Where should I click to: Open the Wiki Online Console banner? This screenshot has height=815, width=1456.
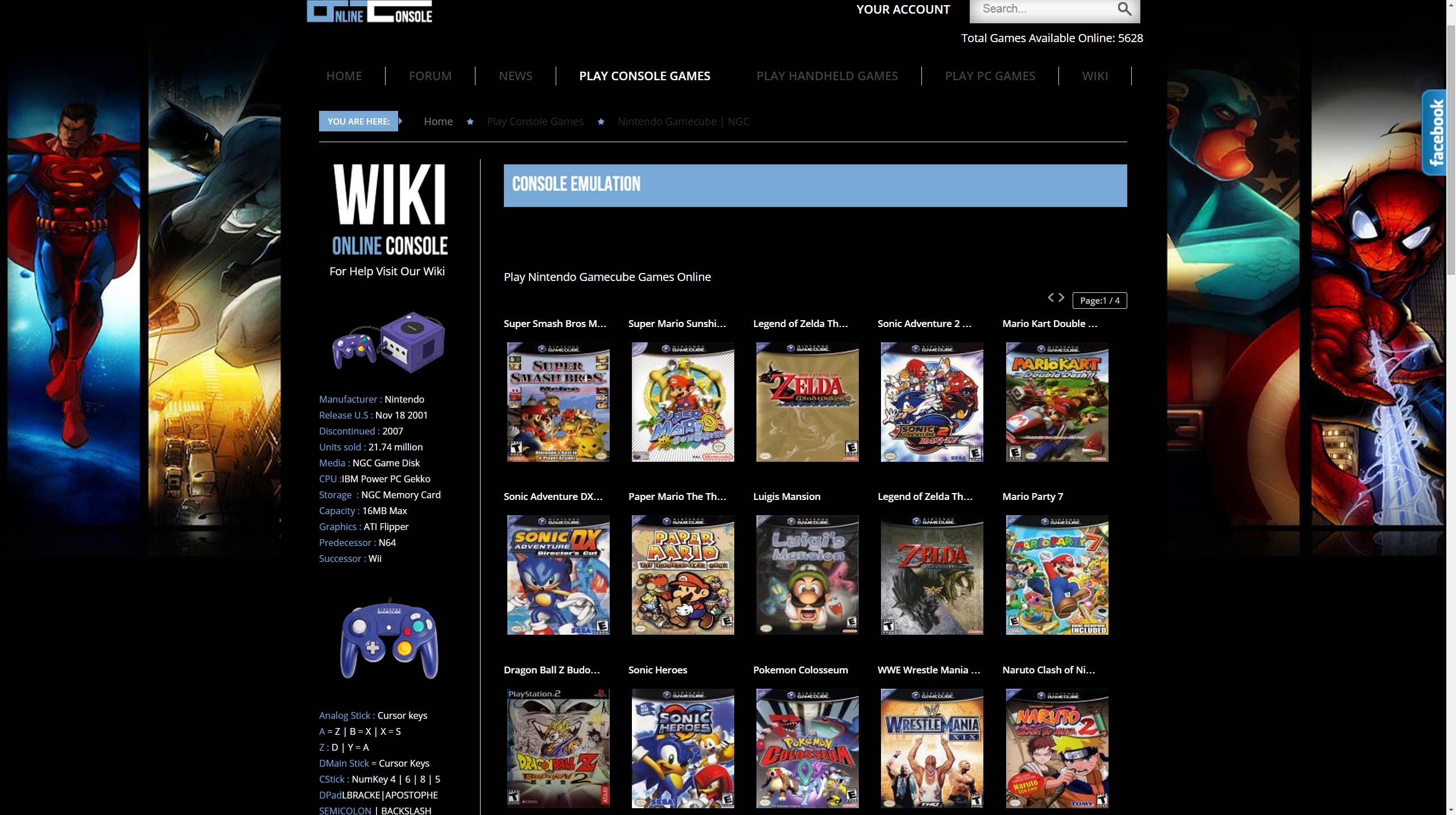(x=390, y=209)
